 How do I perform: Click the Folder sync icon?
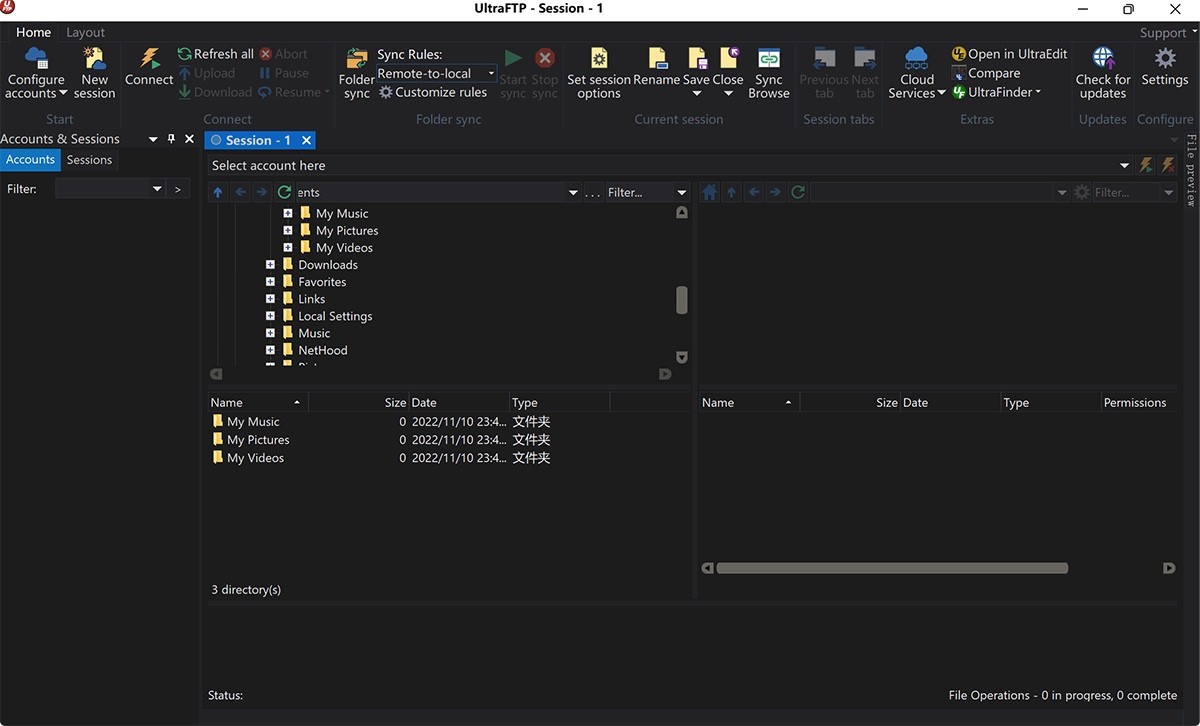coord(357,59)
